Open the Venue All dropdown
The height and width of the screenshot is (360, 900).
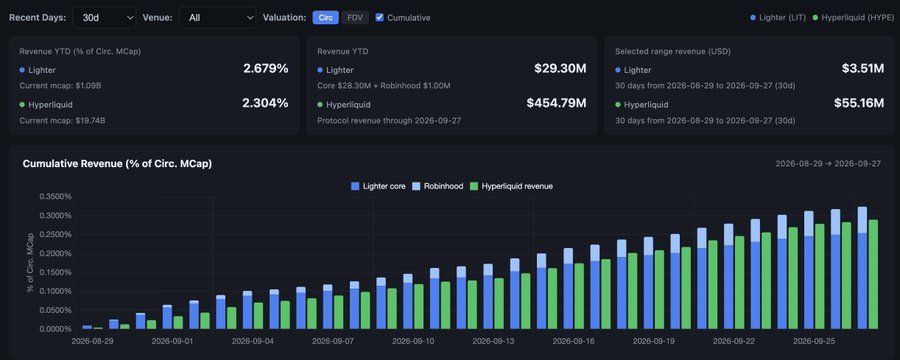[218, 18]
